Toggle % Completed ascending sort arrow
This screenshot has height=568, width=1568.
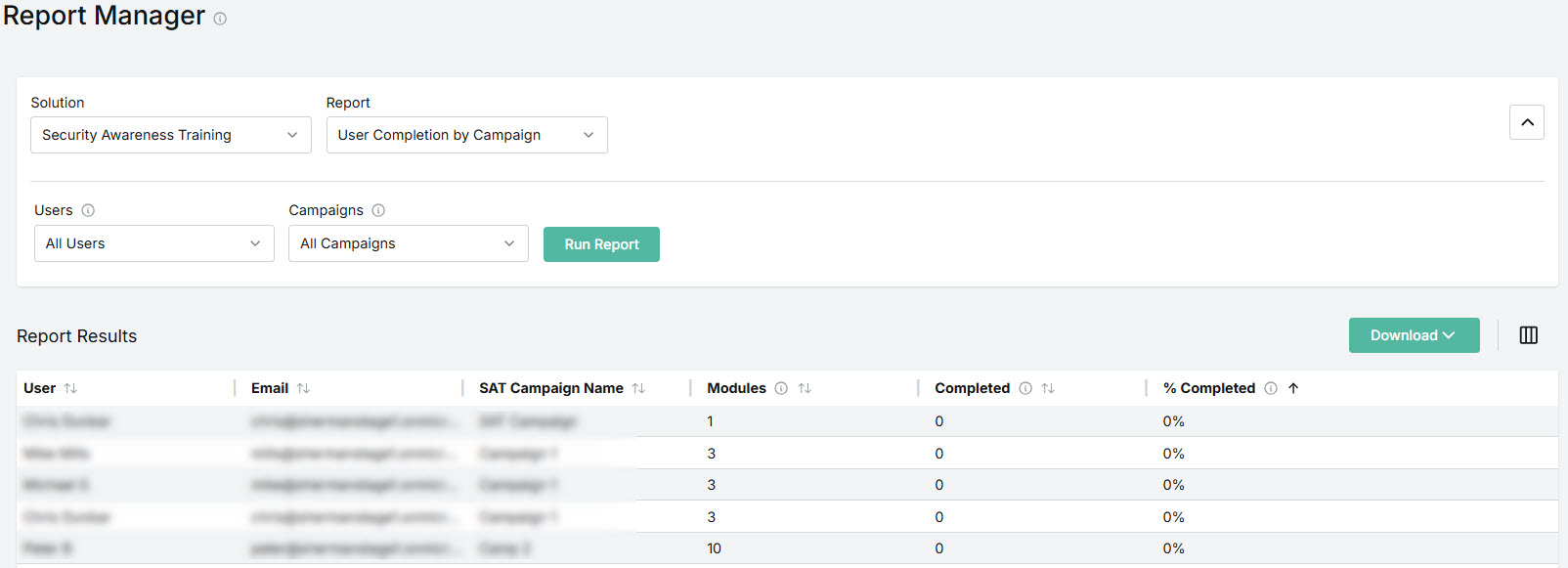pyautogui.click(x=1293, y=388)
